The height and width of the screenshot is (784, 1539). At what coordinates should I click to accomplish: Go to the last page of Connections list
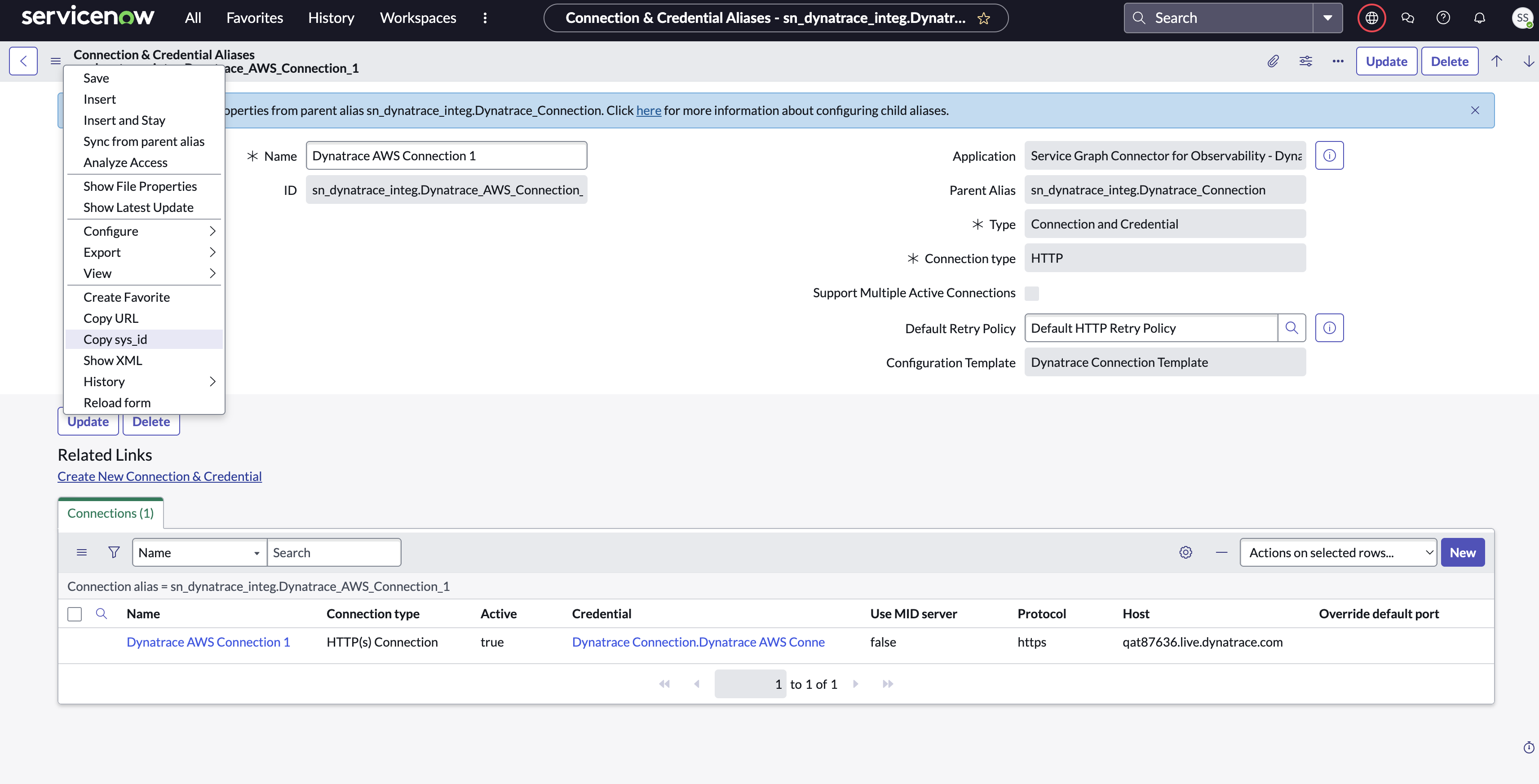888,684
